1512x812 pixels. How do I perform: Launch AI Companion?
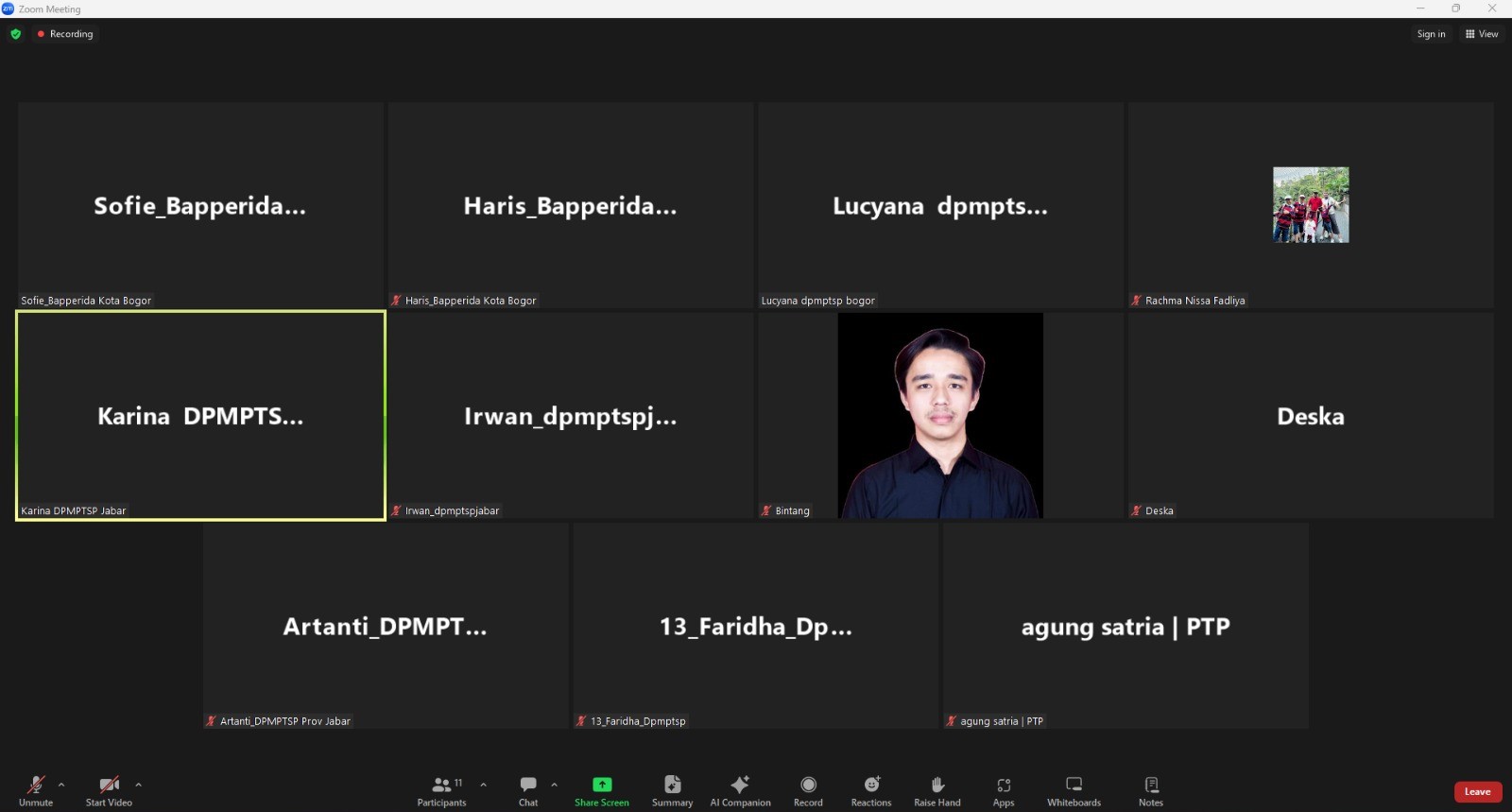(x=740, y=790)
